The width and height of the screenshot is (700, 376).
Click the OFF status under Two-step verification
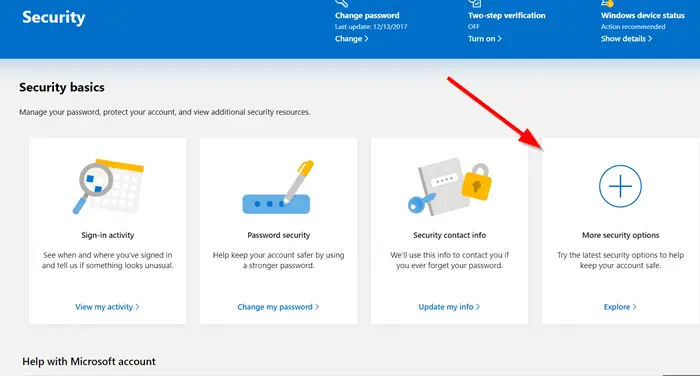click(x=474, y=27)
